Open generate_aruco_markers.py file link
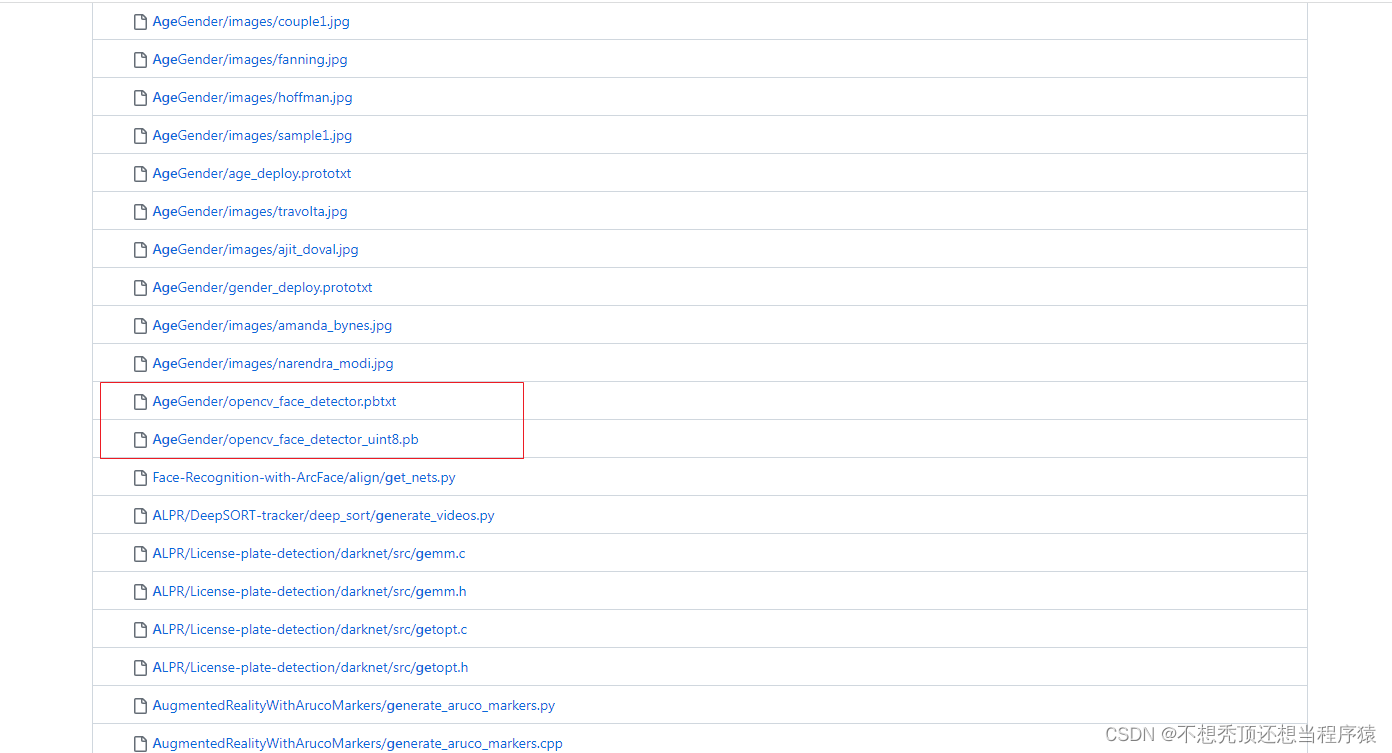The width and height of the screenshot is (1392, 753). (354, 705)
